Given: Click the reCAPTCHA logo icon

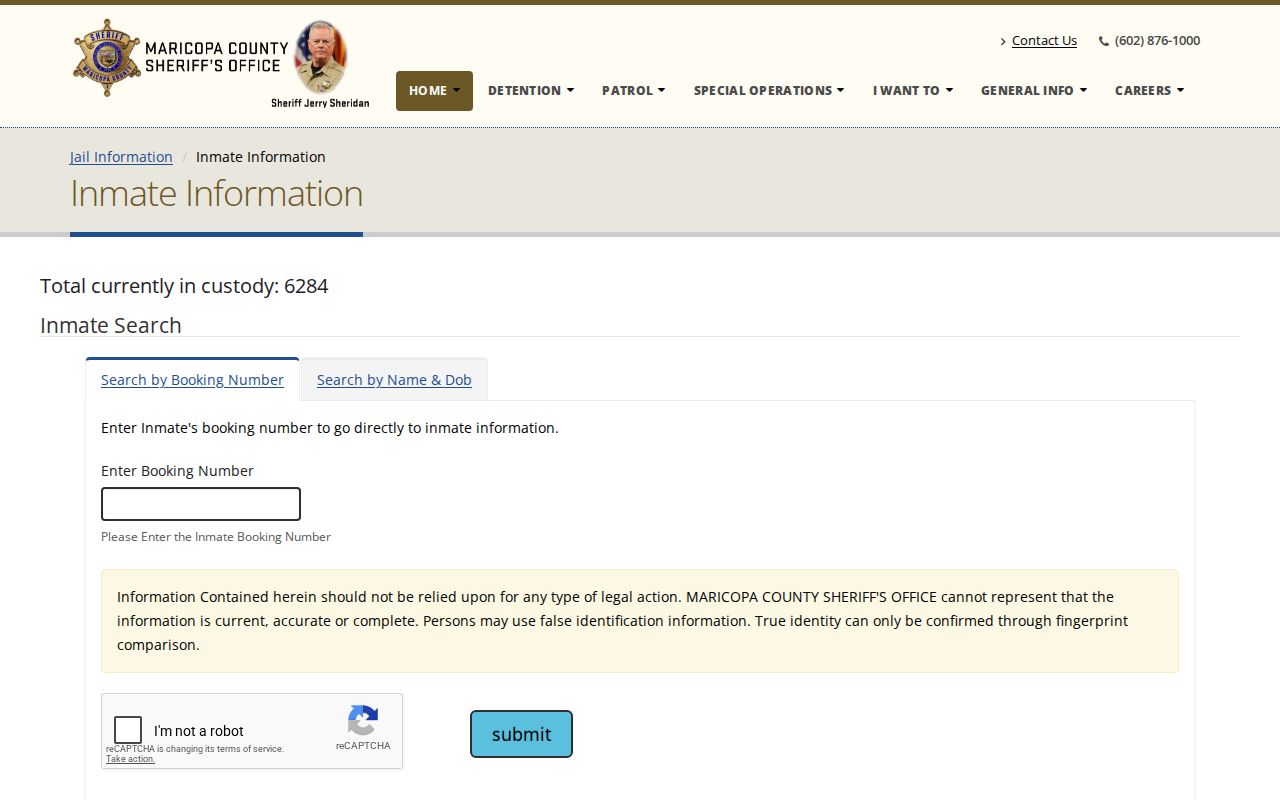Looking at the screenshot, I should point(363,720).
